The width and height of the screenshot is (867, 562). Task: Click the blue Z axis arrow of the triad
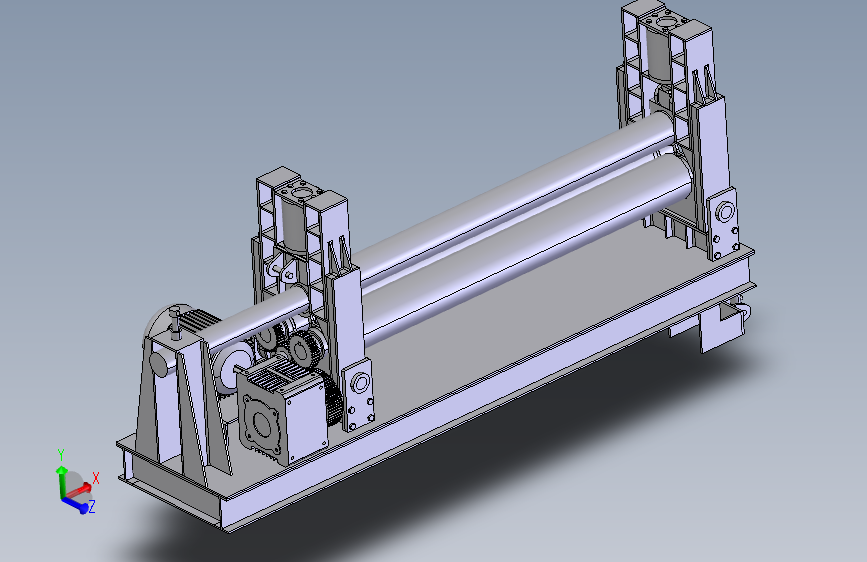76,504
